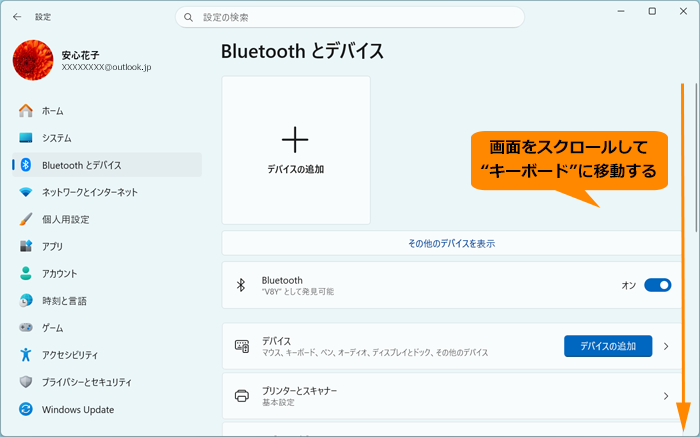
Task: Click the 時刻と言語 globe clock icon
Action: 26,300
